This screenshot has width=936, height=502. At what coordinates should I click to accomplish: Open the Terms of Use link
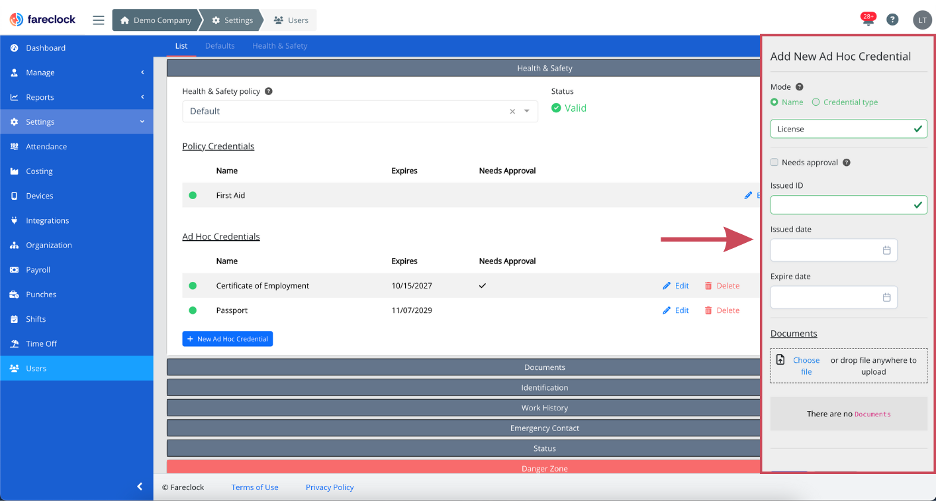pyautogui.click(x=255, y=487)
